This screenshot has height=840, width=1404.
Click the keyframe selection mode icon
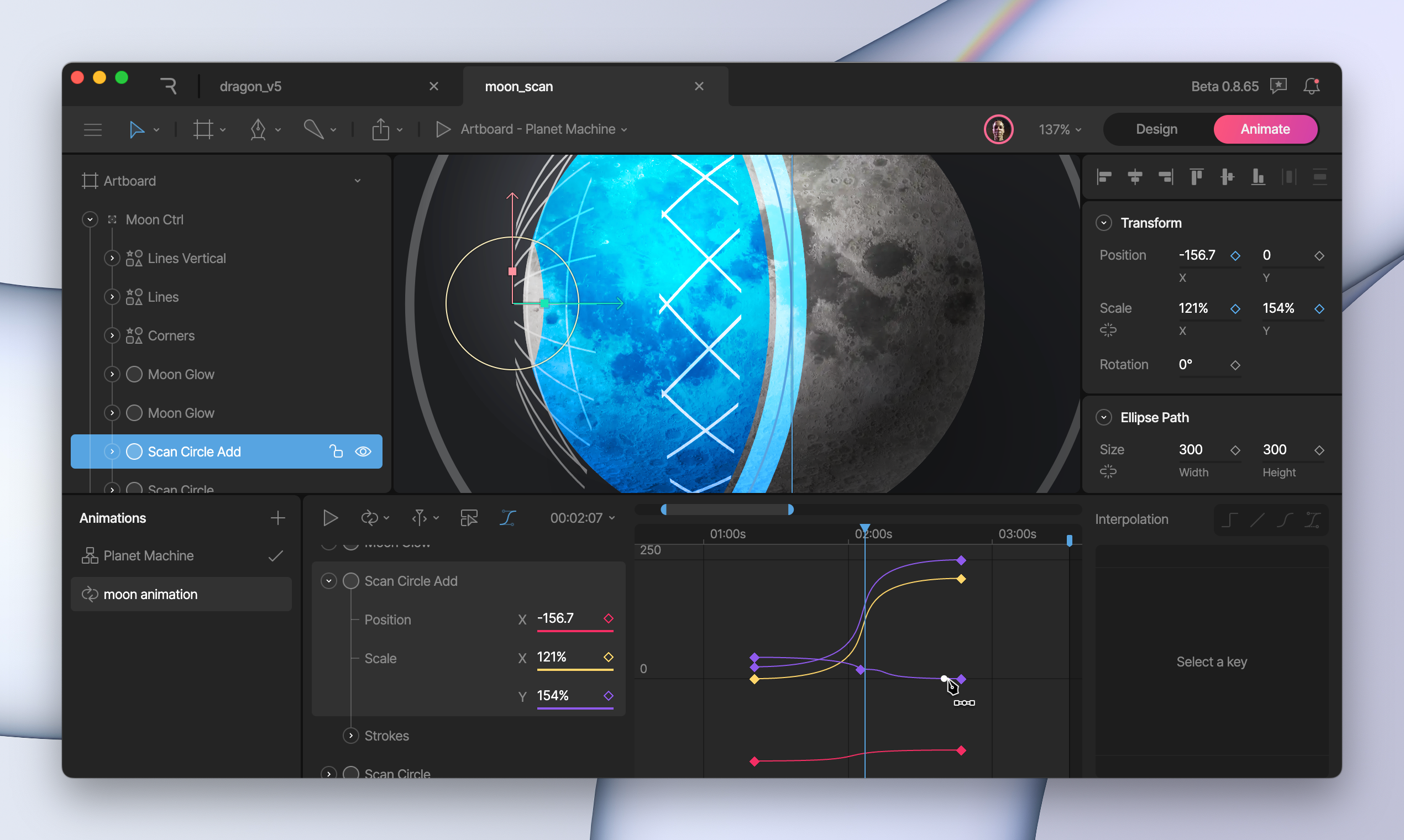(x=469, y=518)
